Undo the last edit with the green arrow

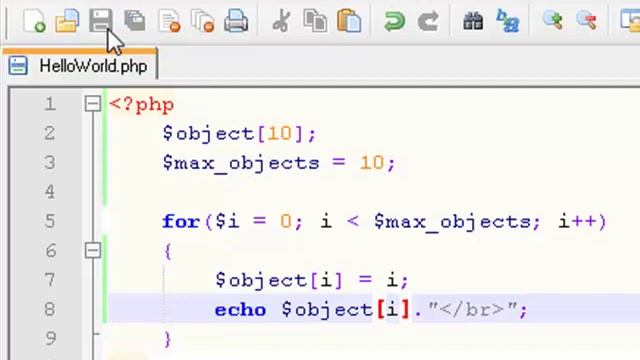tap(394, 21)
